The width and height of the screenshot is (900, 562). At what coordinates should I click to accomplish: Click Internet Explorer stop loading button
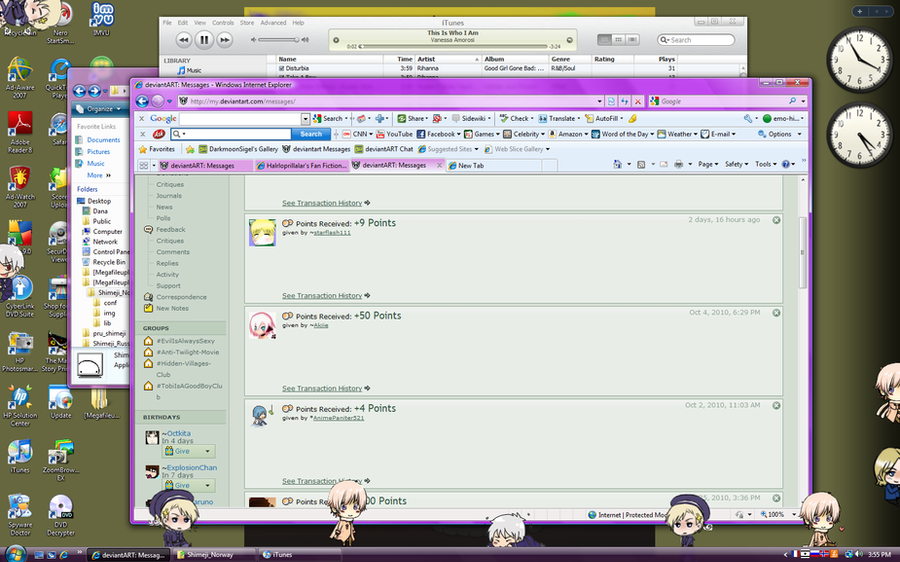(x=638, y=101)
